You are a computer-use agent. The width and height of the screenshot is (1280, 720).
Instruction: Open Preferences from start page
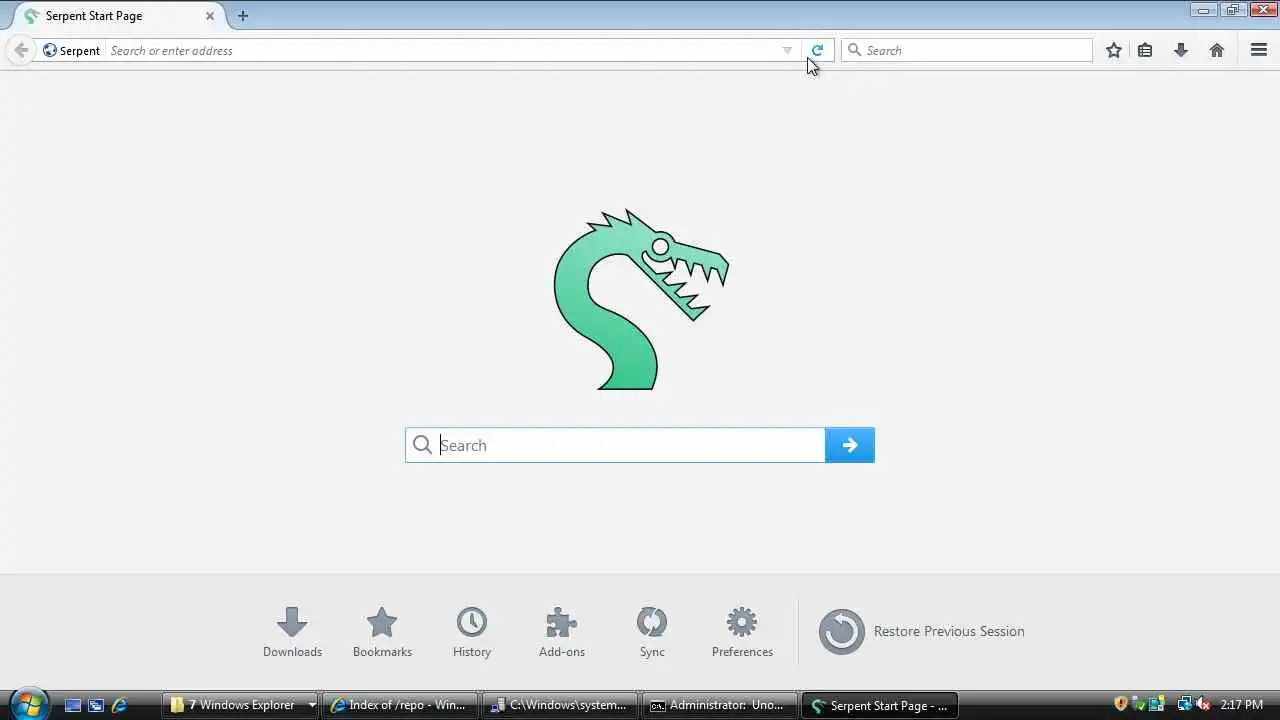[x=742, y=632]
